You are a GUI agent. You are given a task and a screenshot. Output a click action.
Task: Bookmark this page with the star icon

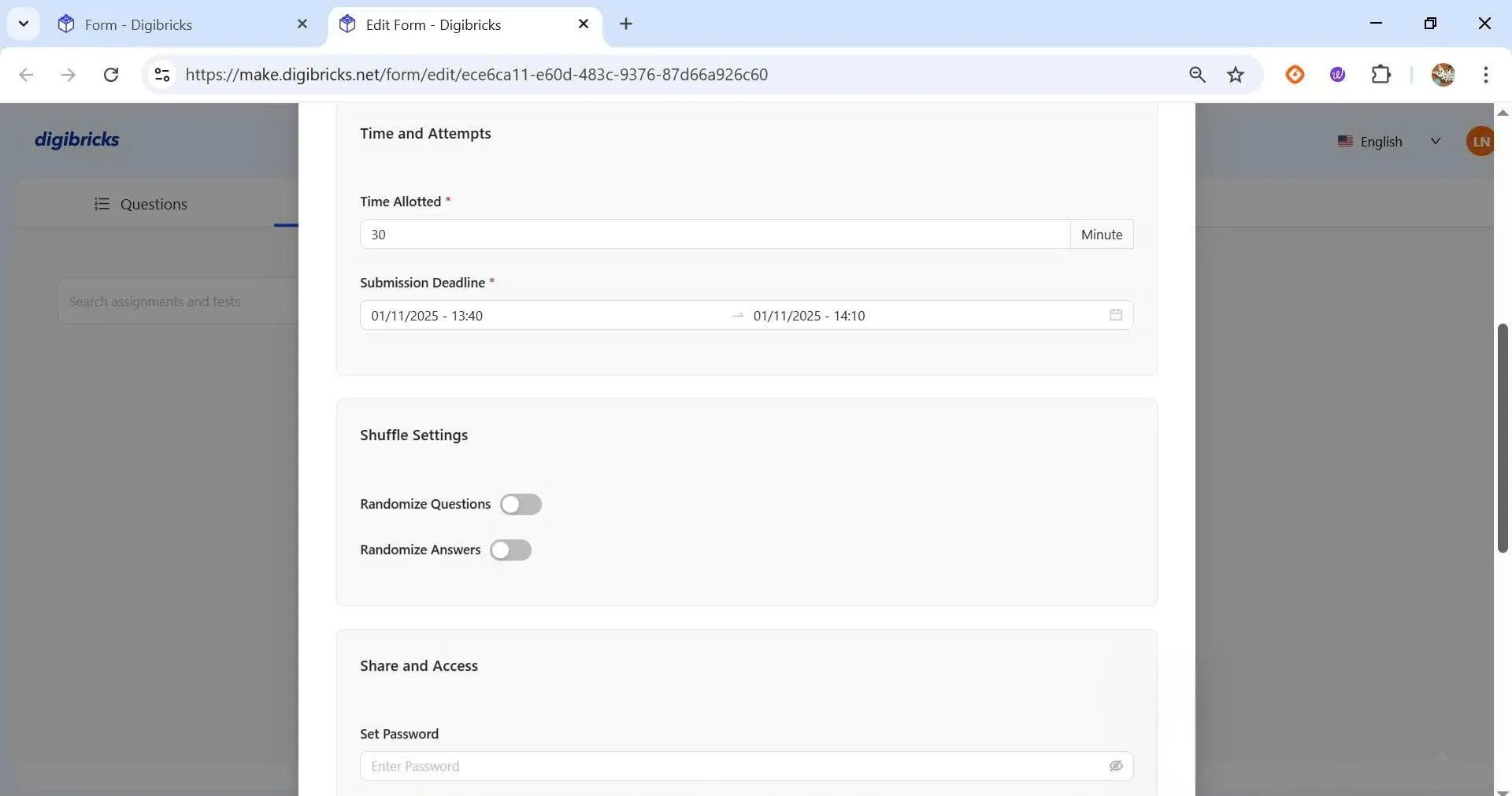1235,75
